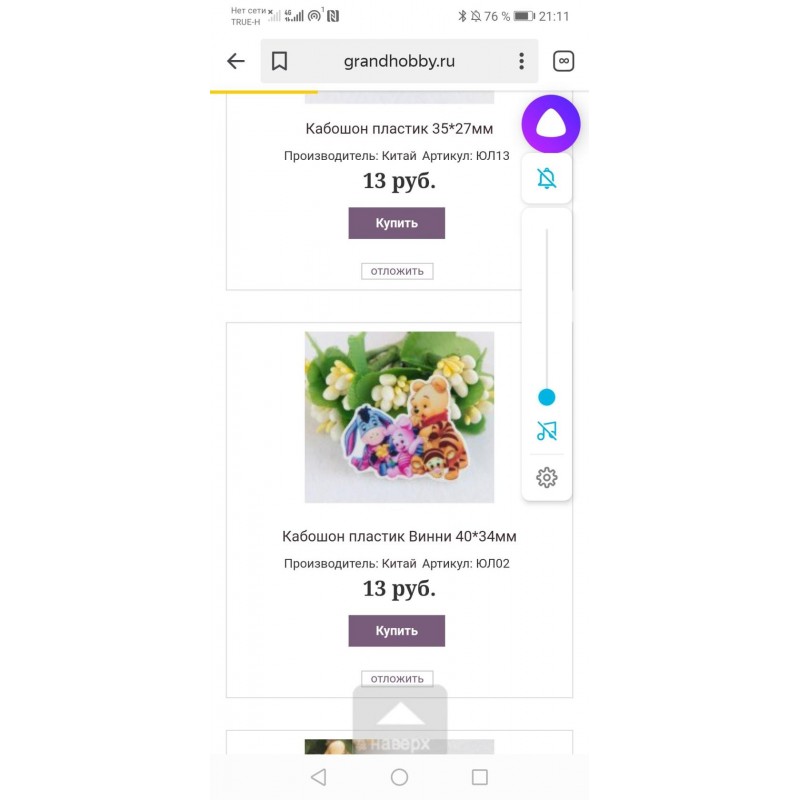
Task: Open the gear settings icon
Action: pyautogui.click(x=546, y=478)
